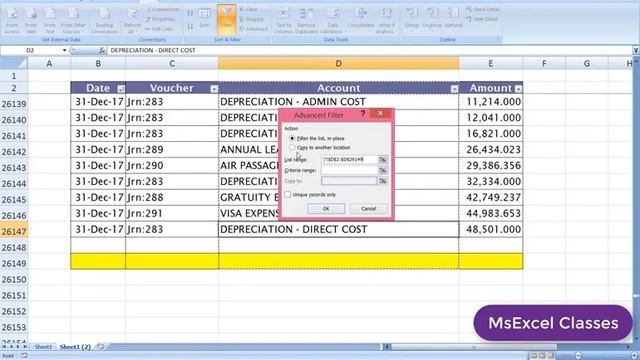This screenshot has height=360, width=640.
Task: Open data range Properties
Action: [160, 19]
